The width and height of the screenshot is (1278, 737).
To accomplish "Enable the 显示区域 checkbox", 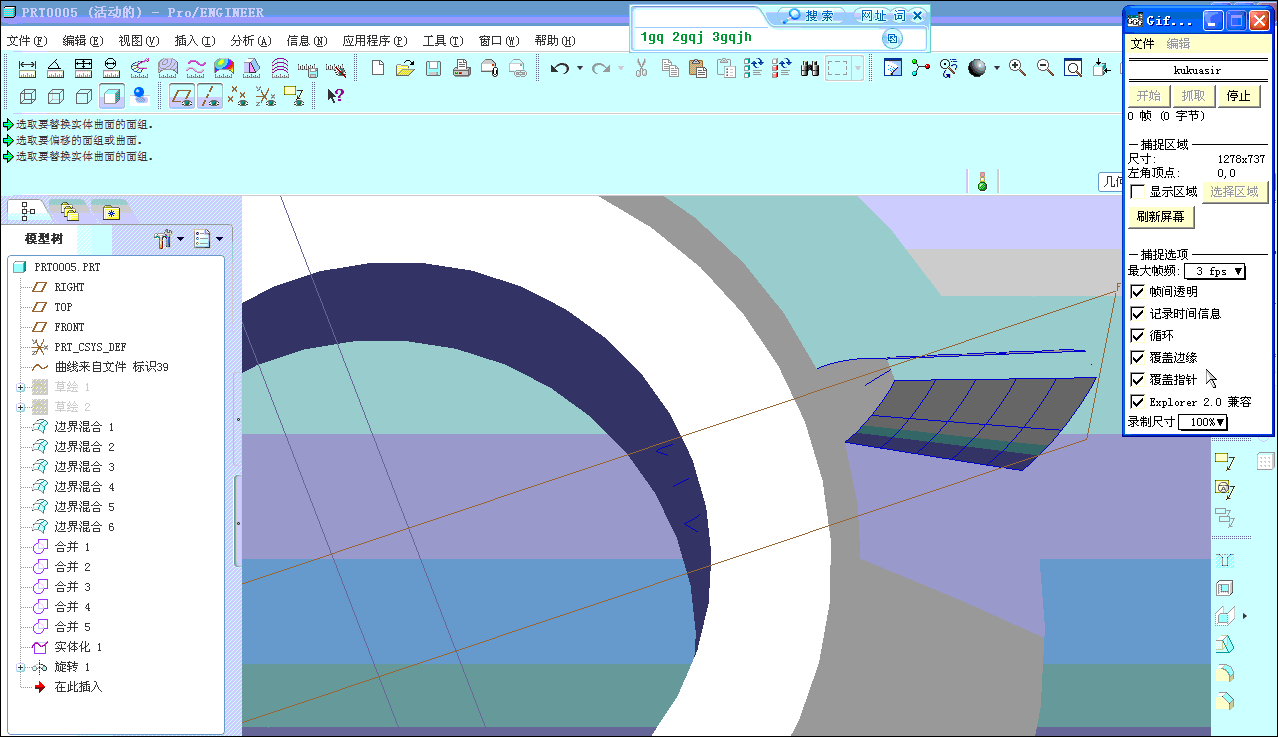I will [x=1137, y=191].
